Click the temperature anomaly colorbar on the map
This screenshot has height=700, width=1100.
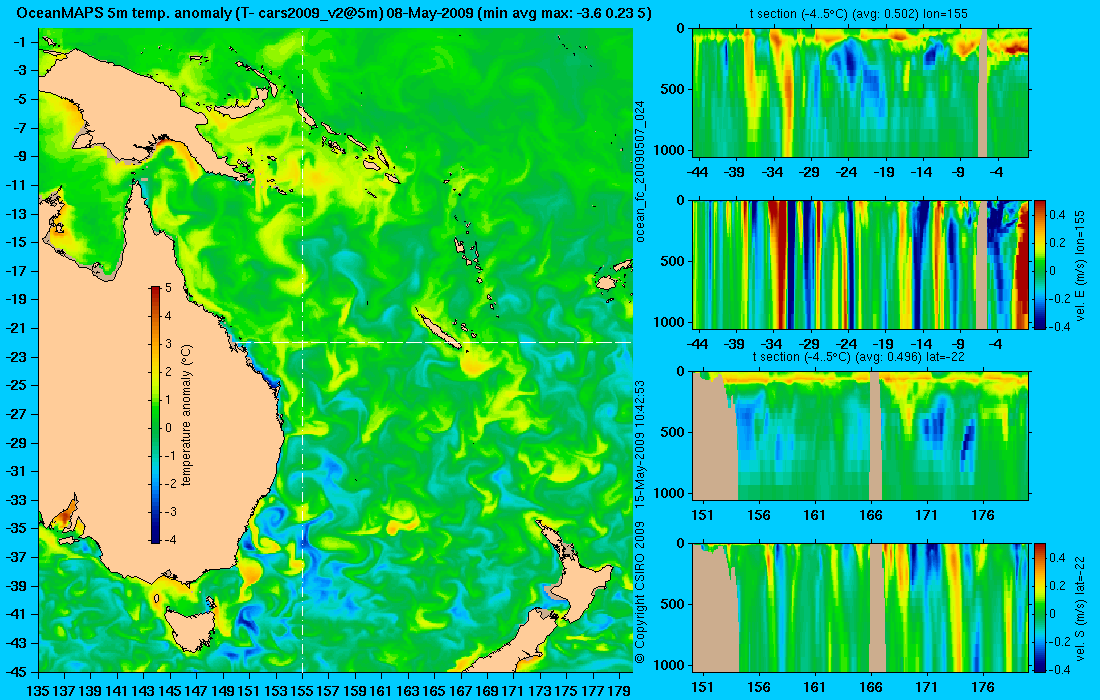point(155,415)
